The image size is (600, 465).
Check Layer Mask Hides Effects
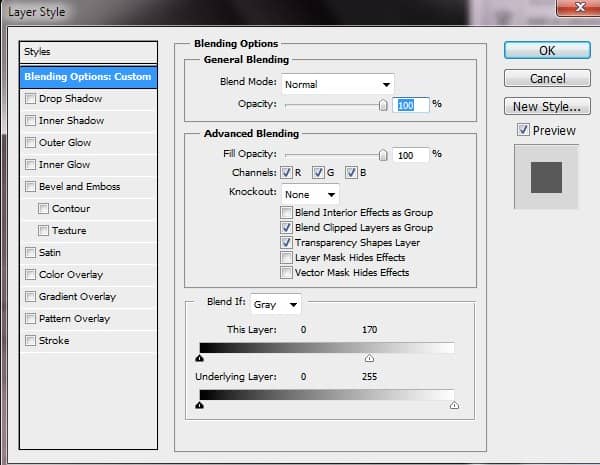[286, 258]
